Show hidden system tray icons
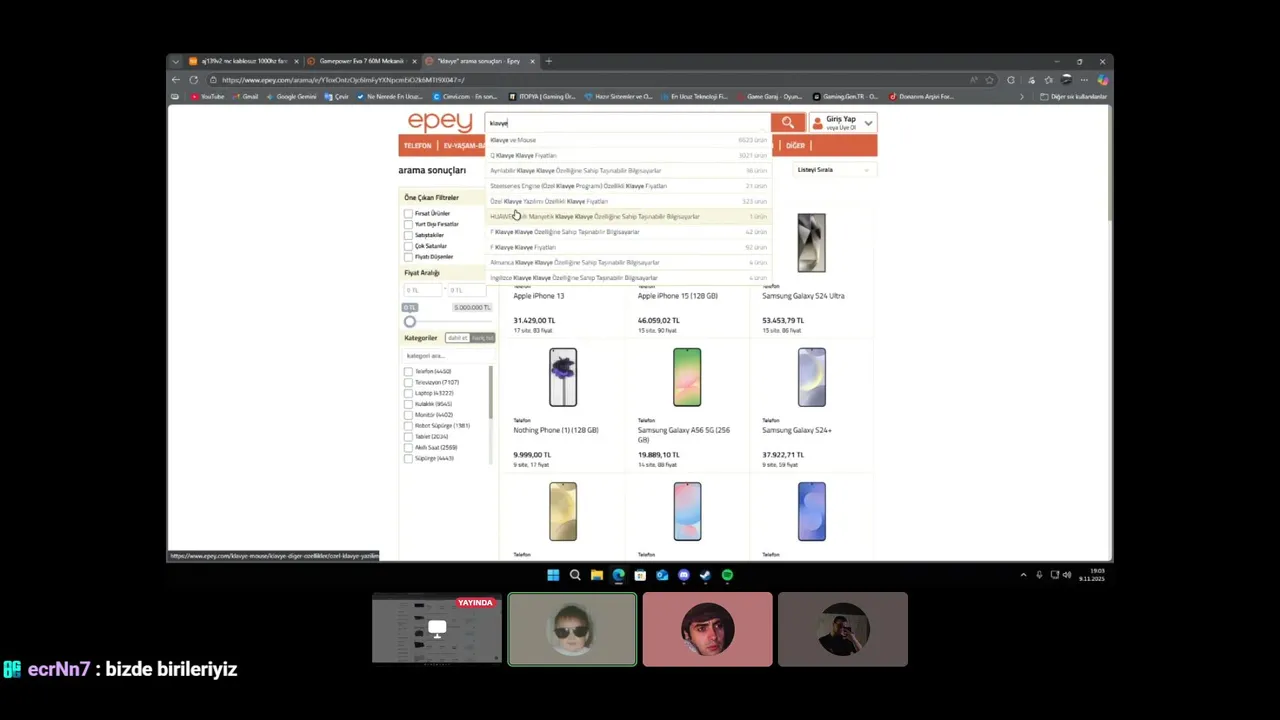Viewport: 1280px width, 720px height. (x=1023, y=575)
